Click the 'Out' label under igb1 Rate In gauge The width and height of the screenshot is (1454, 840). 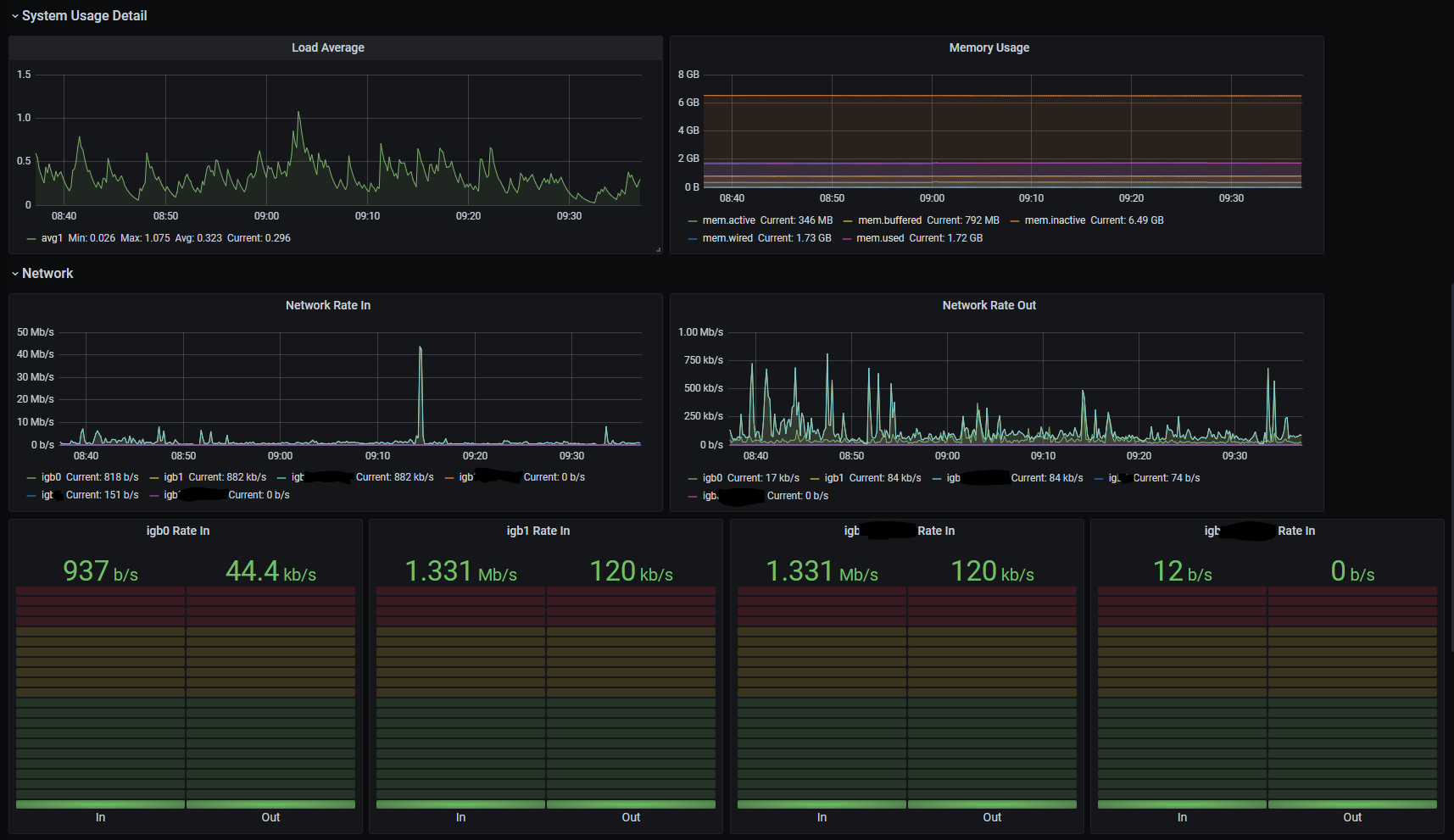point(631,817)
